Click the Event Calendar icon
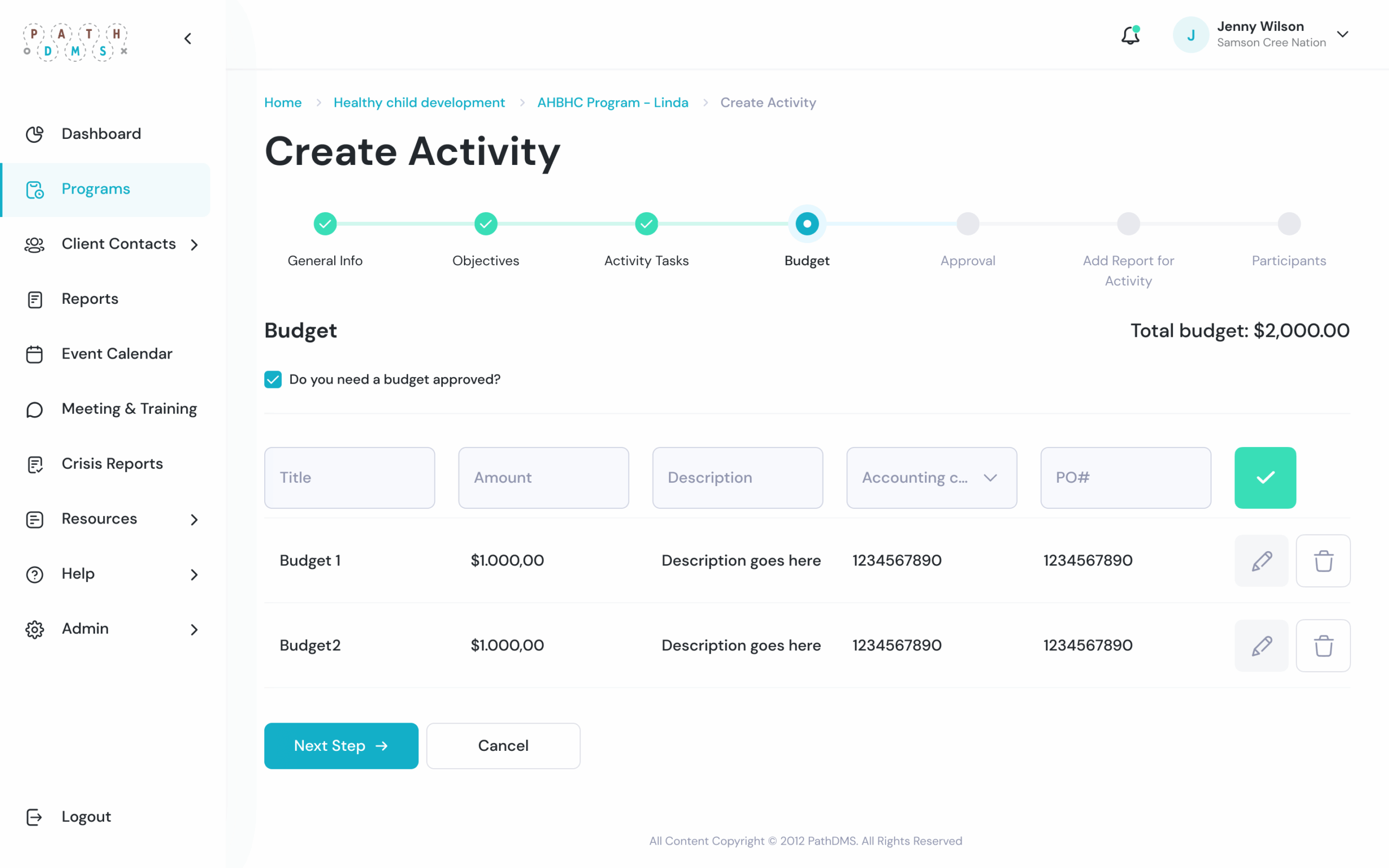Screen dimensions: 1389x868 coord(34,354)
